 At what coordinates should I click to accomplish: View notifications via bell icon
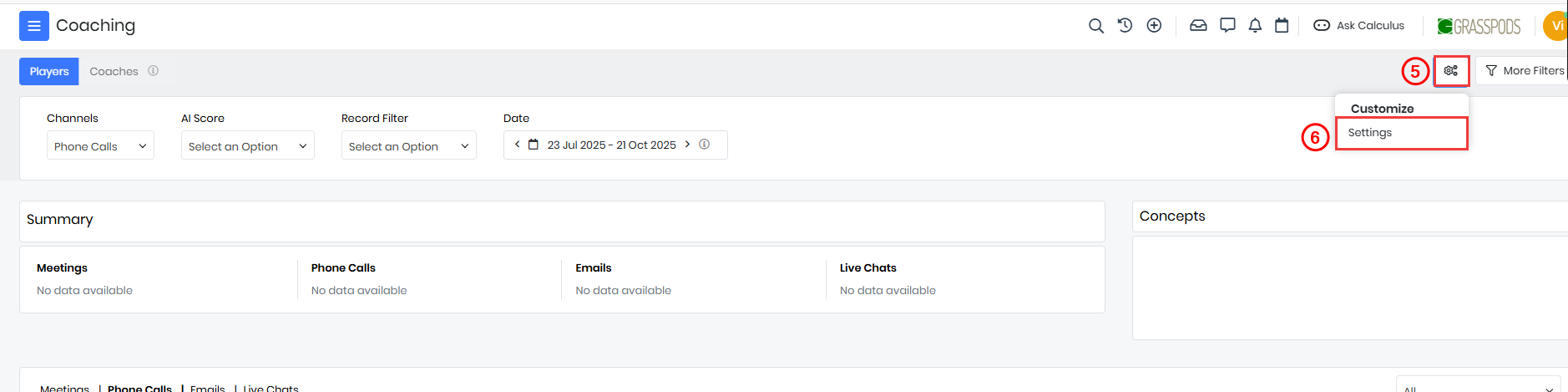[x=1254, y=26]
